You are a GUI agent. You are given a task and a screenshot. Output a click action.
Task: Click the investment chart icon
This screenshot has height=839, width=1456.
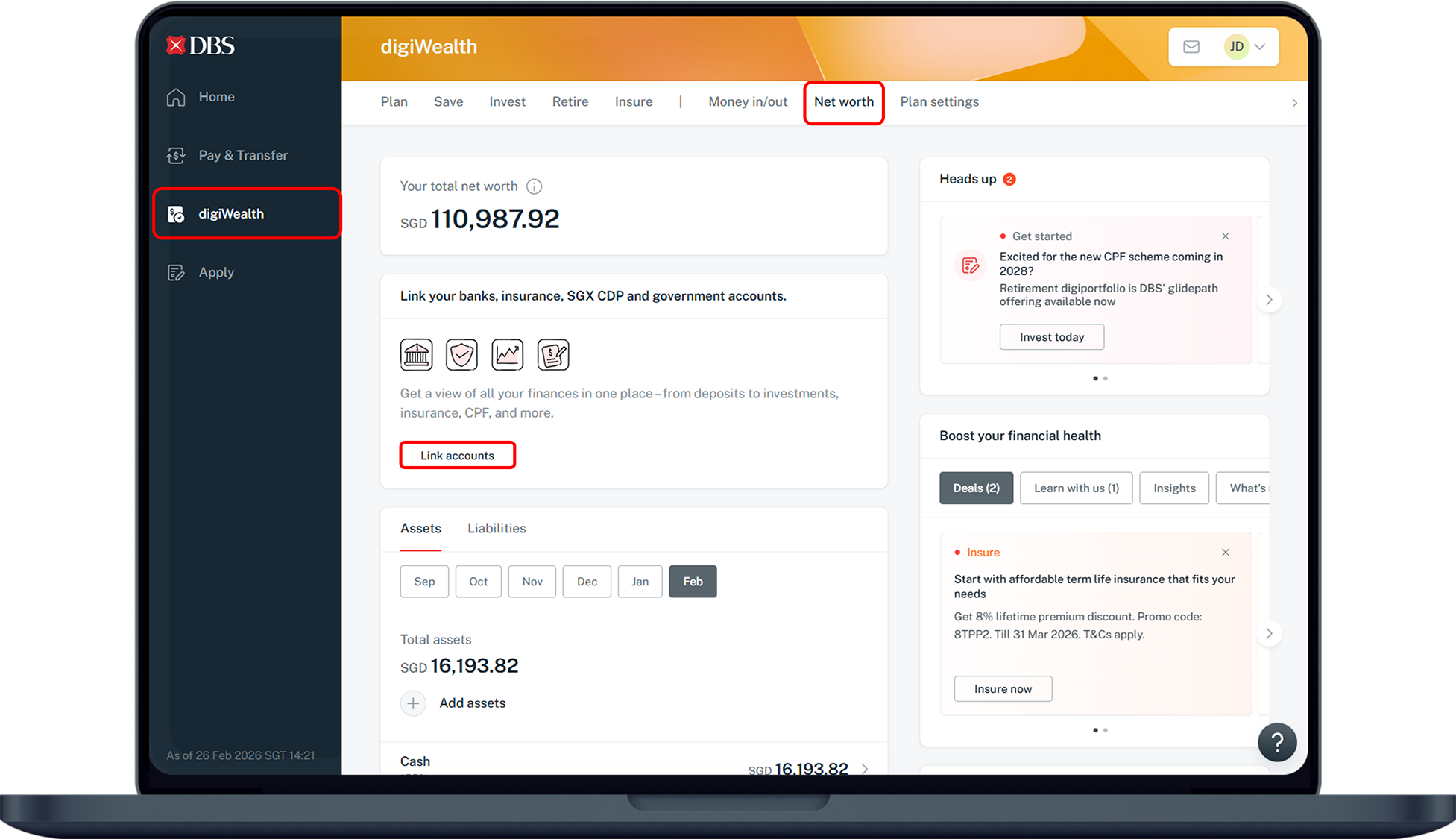[x=508, y=355]
